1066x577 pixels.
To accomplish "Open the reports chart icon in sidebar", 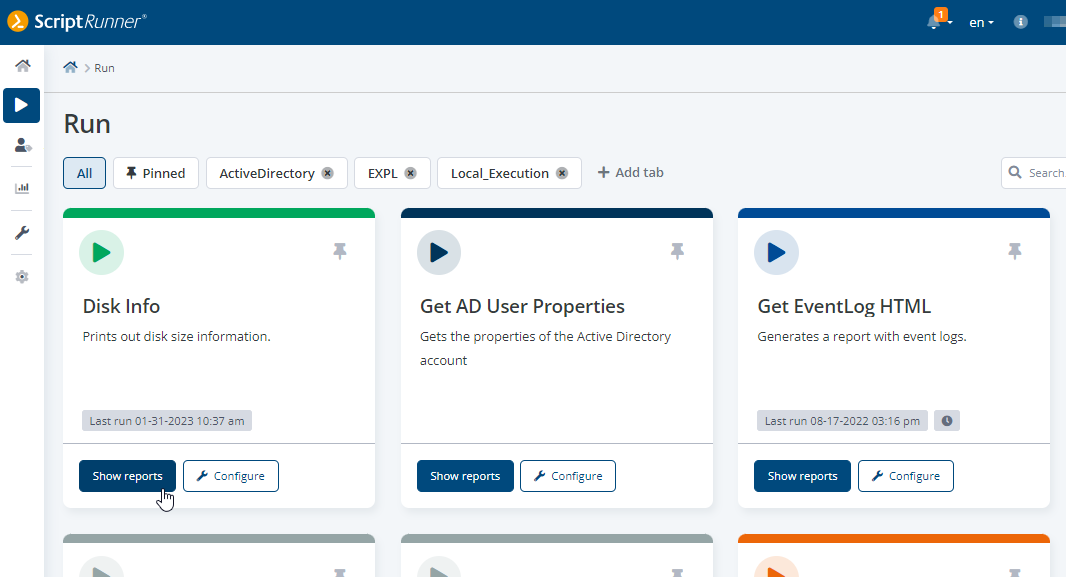I will coord(22,188).
